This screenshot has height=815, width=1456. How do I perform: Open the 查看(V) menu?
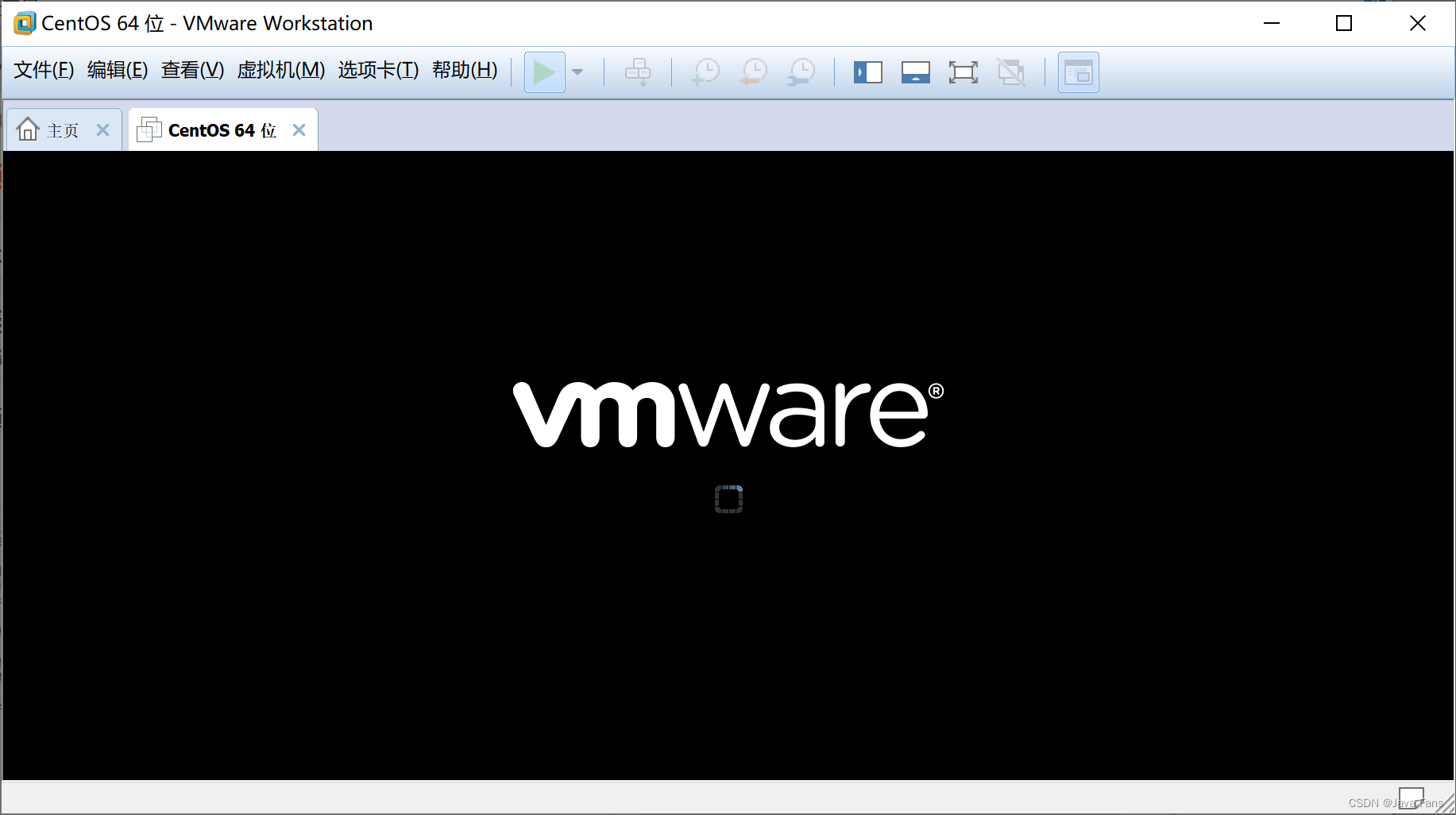192,71
